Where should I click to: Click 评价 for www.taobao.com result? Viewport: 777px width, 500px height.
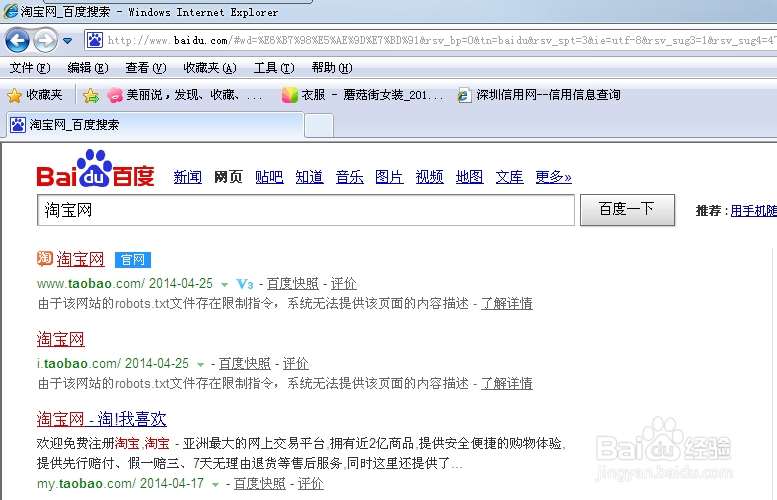tap(343, 283)
